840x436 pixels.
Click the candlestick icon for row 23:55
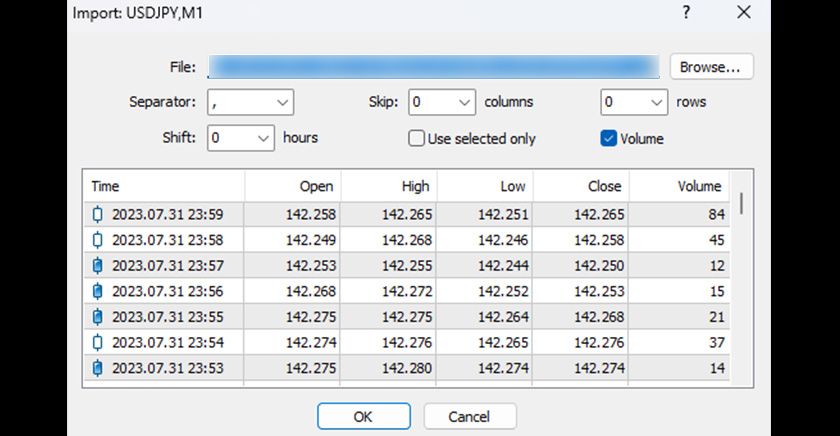point(97,317)
